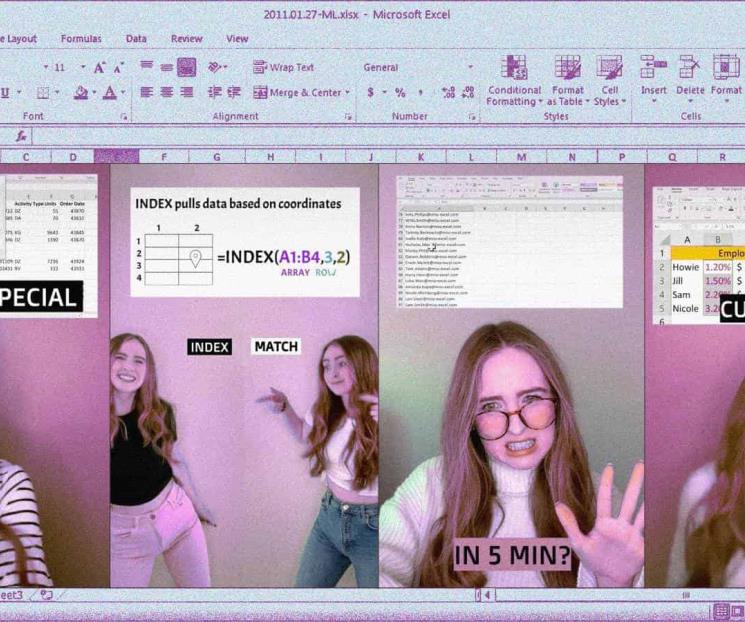Apply the Comma Style format
Screen dimensions: 745x622
[x=420, y=93]
